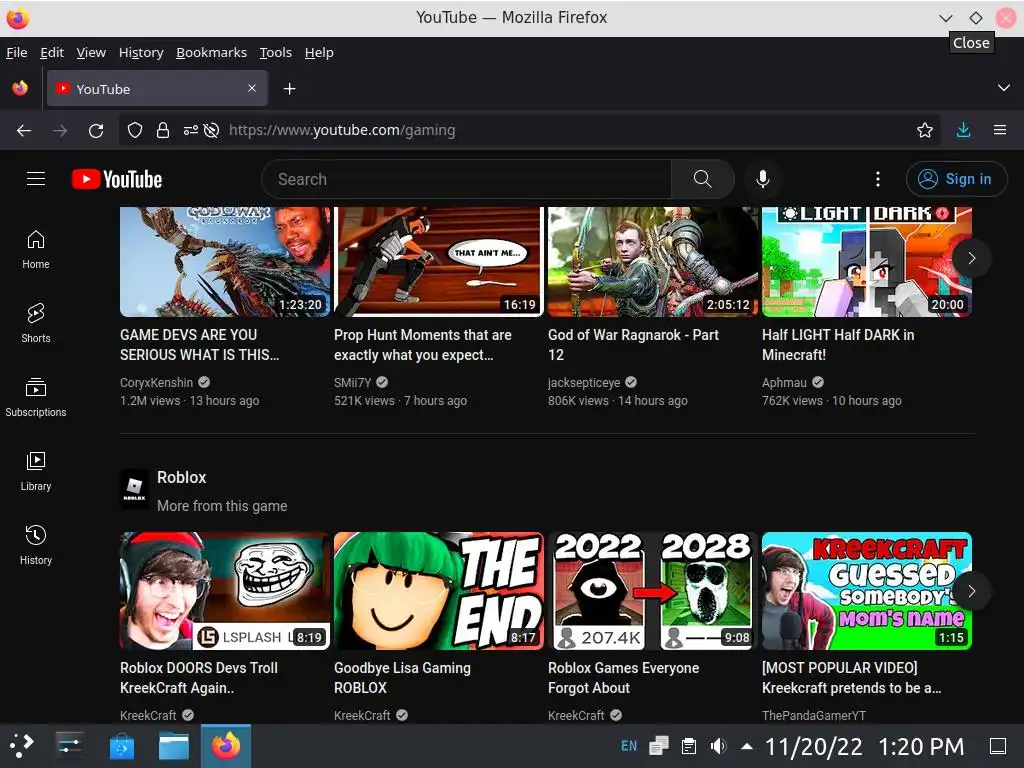The image size is (1024, 768).
Task: Open Roblox game title link
Action: (x=182, y=477)
